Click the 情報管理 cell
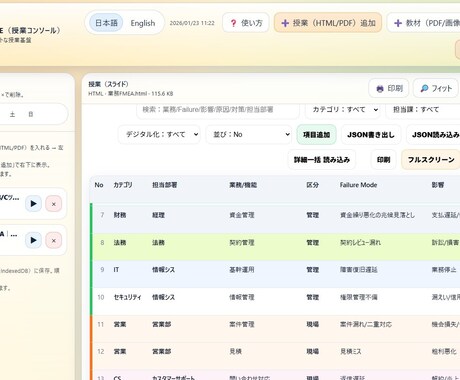Screen dimensions: 460x380 (x=242, y=297)
